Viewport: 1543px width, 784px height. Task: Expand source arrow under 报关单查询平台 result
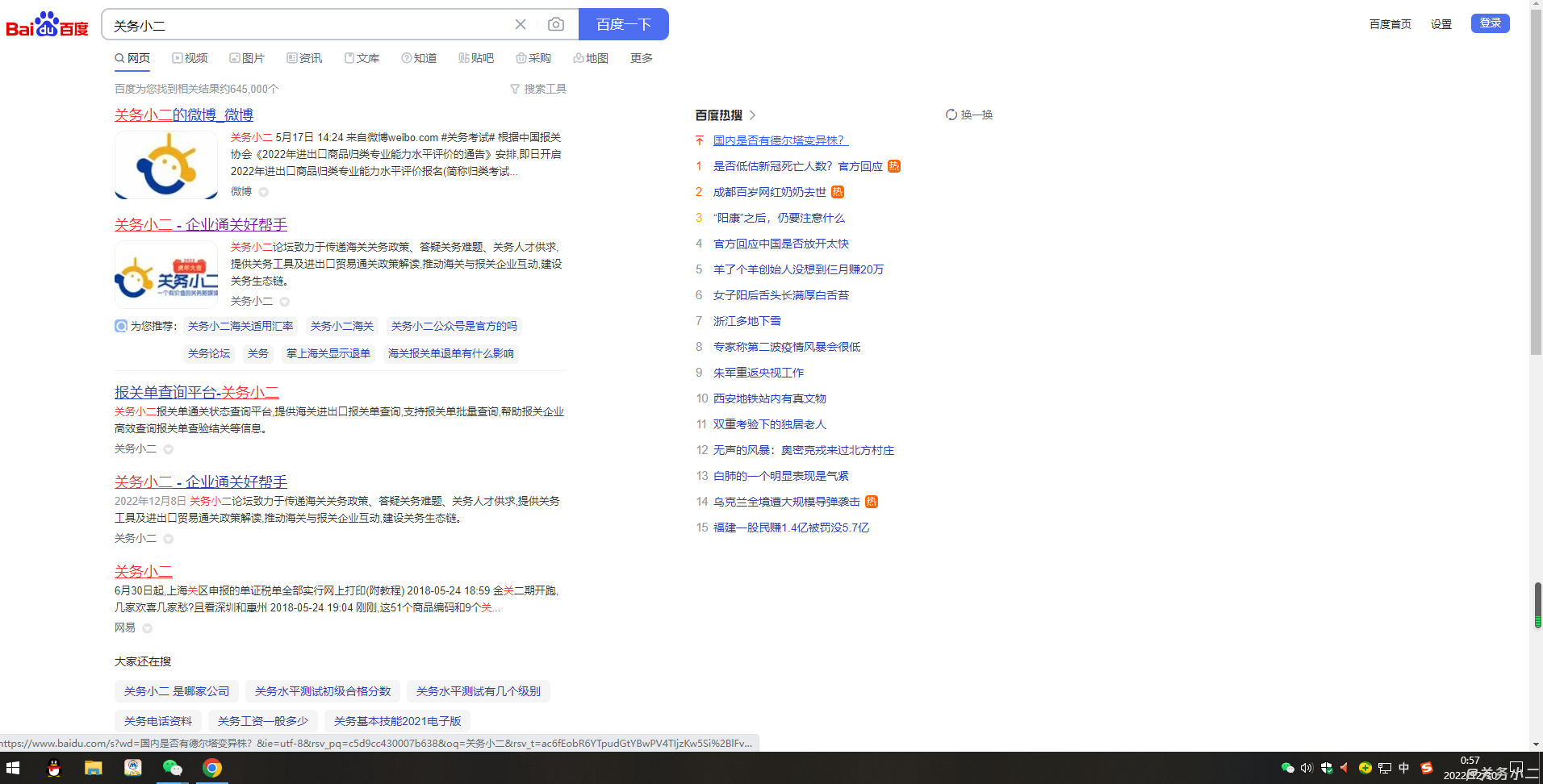[x=168, y=449]
